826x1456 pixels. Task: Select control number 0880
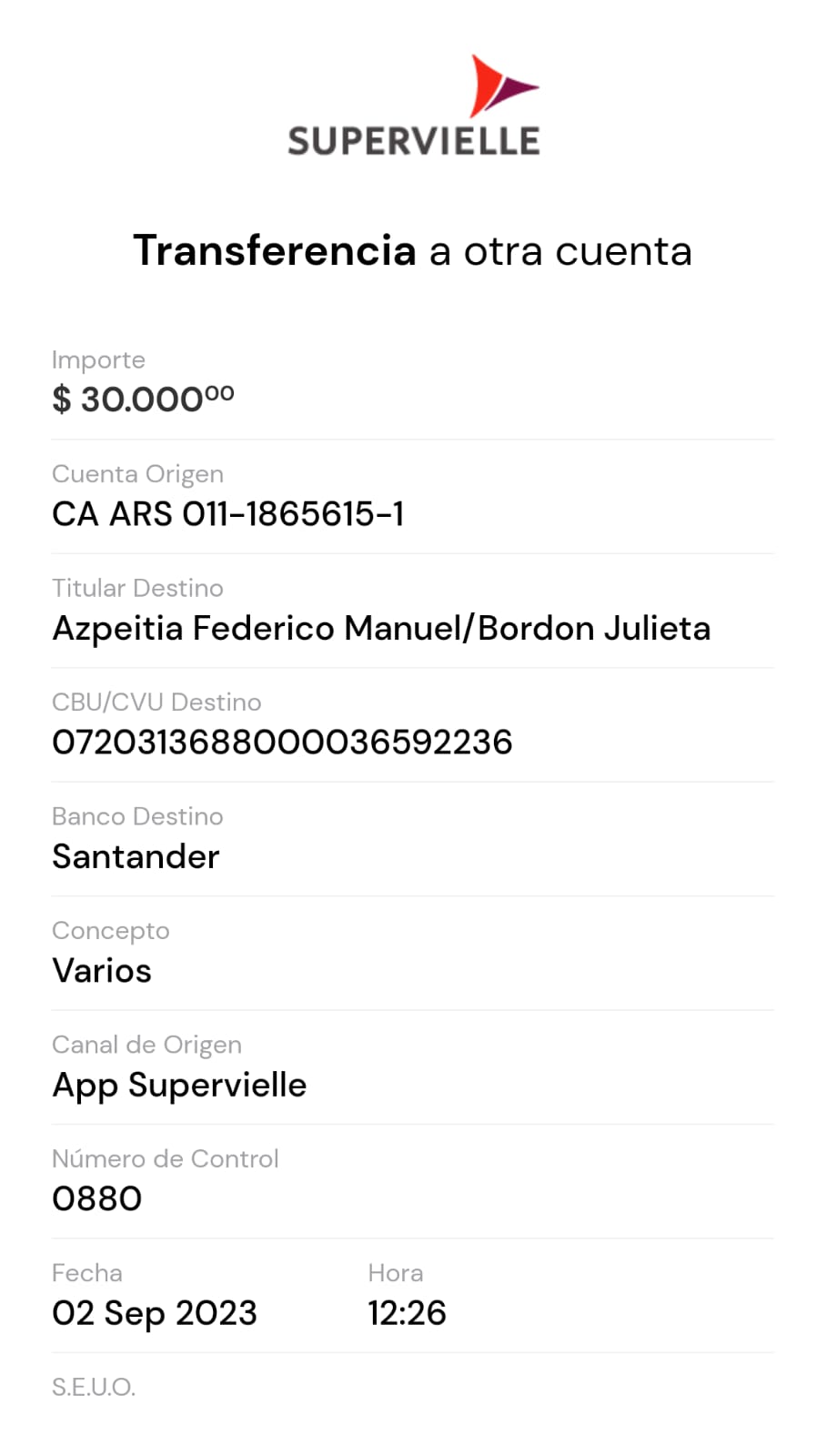(x=97, y=1198)
